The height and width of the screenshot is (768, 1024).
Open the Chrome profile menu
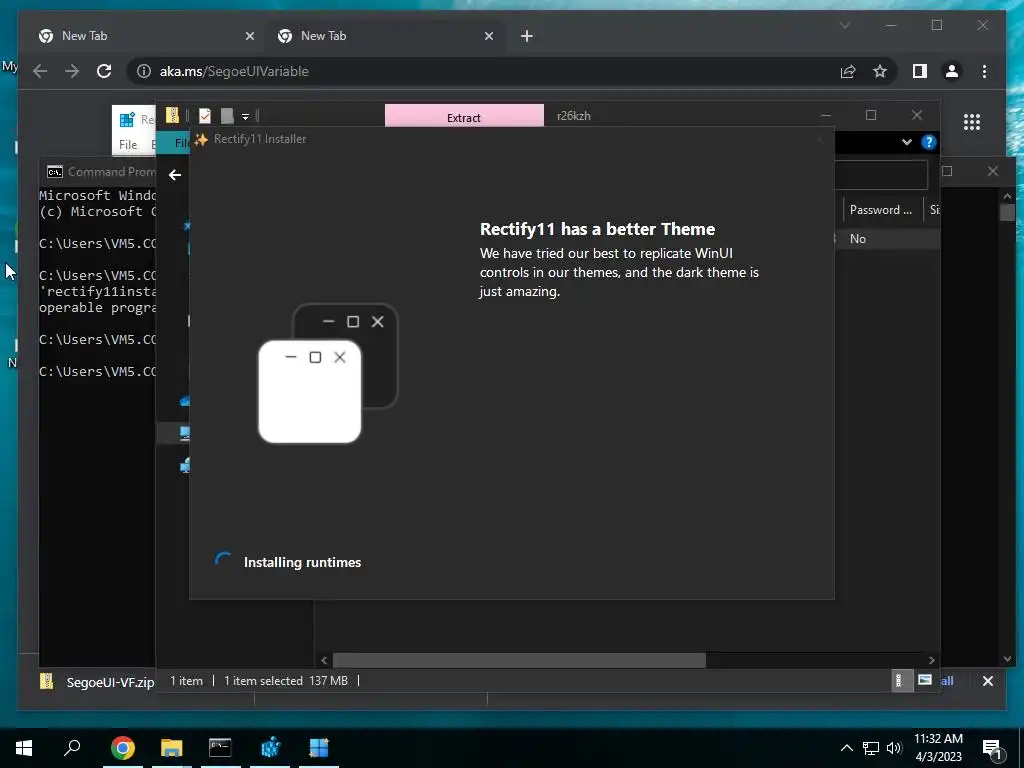952,71
